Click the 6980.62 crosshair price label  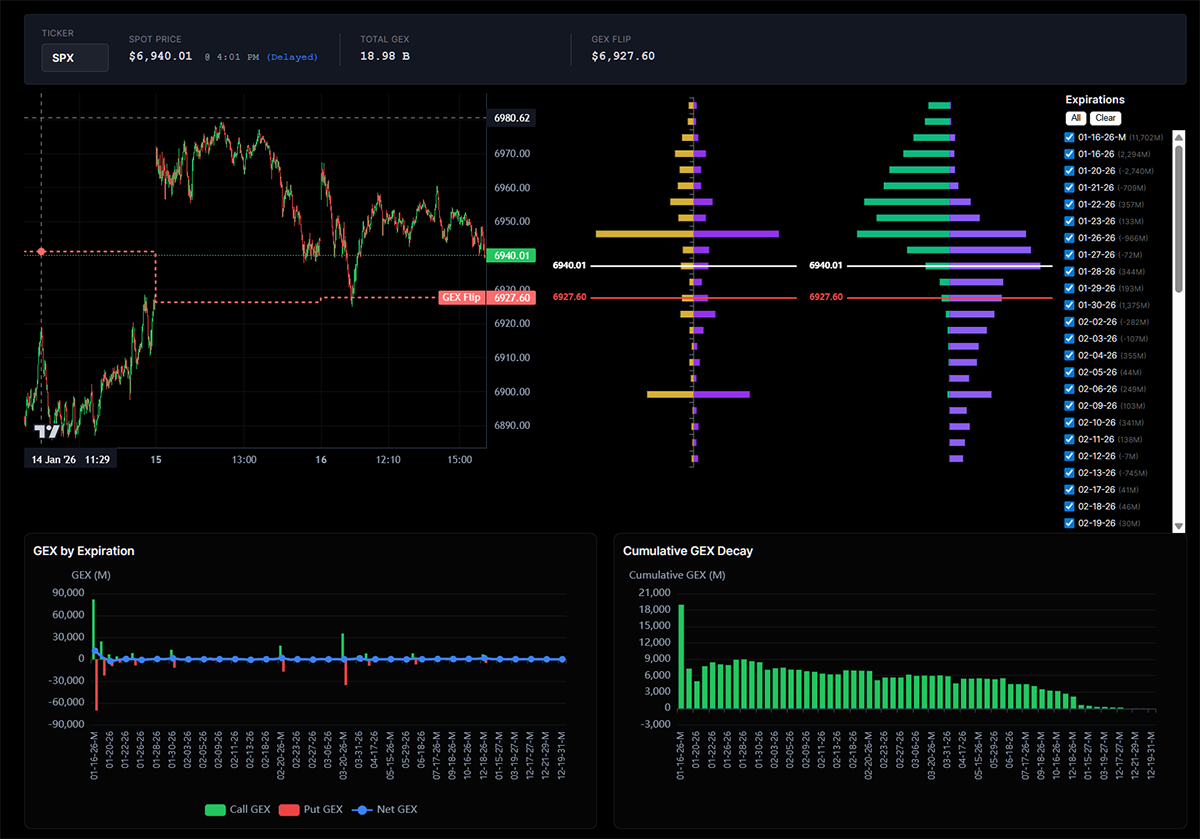coord(512,118)
